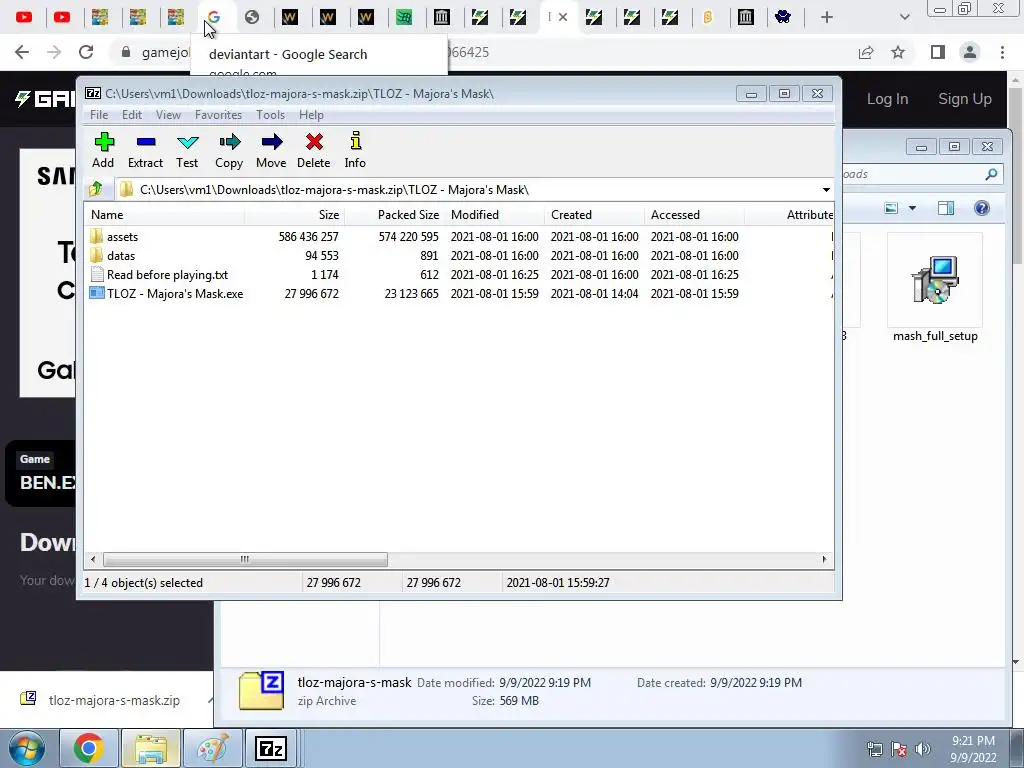Click the Move toolbar icon
Screen dimensions: 1024x768
pos(271,150)
